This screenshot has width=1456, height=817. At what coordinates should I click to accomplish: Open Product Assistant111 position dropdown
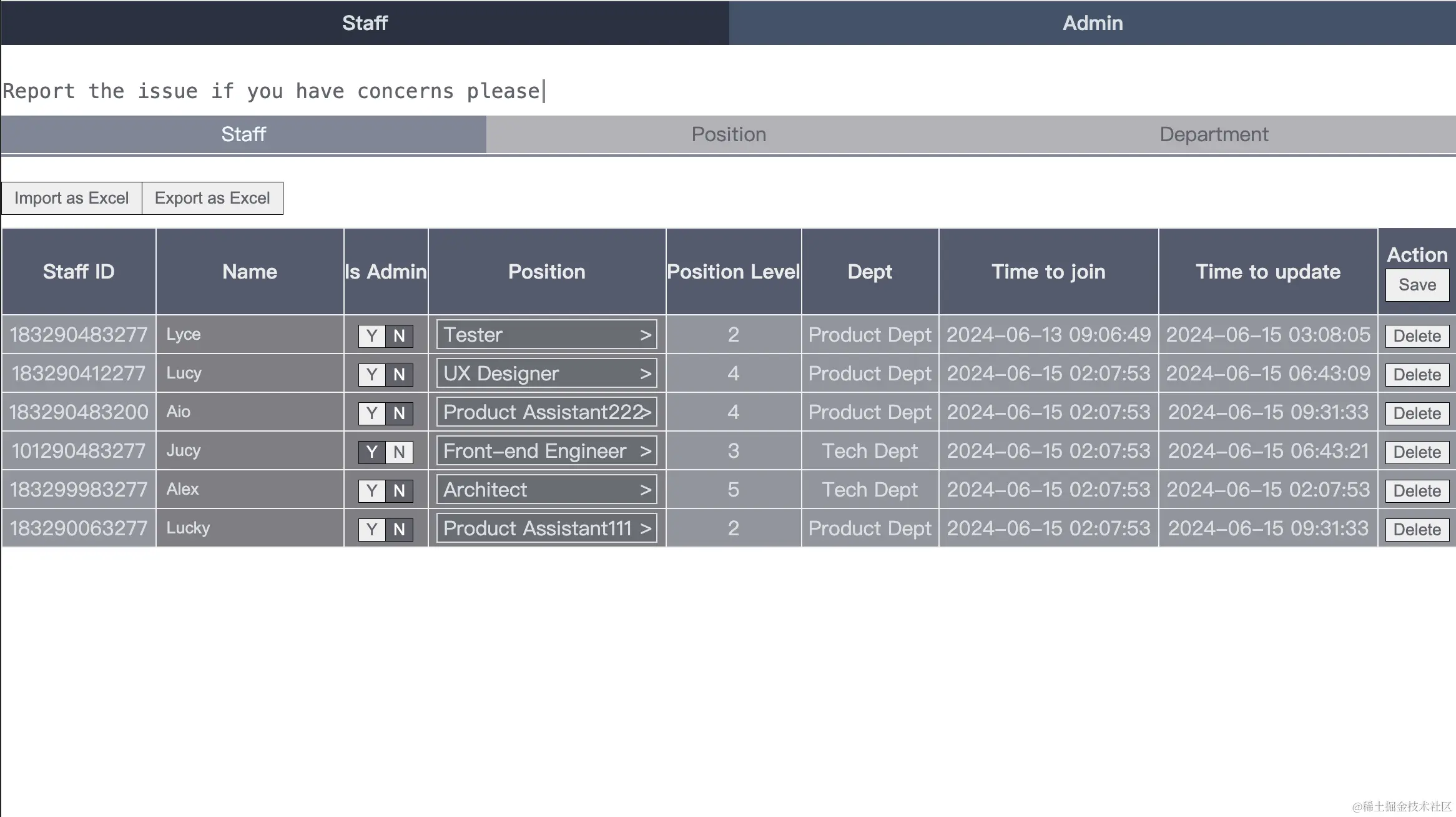[546, 528]
